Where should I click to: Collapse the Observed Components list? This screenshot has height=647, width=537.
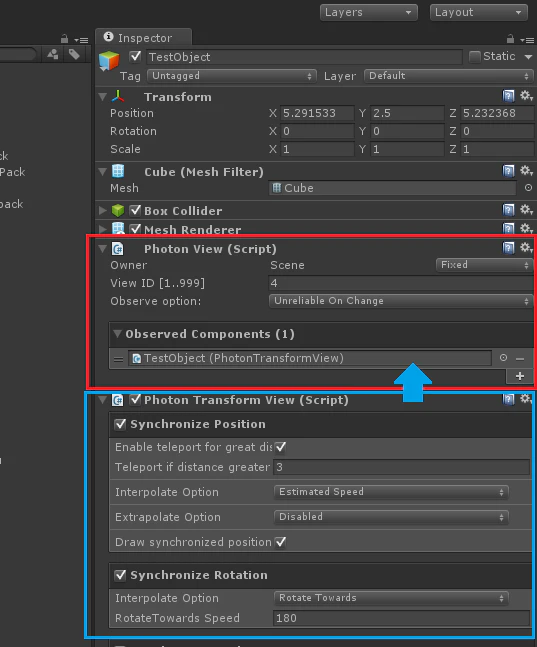tap(118, 333)
